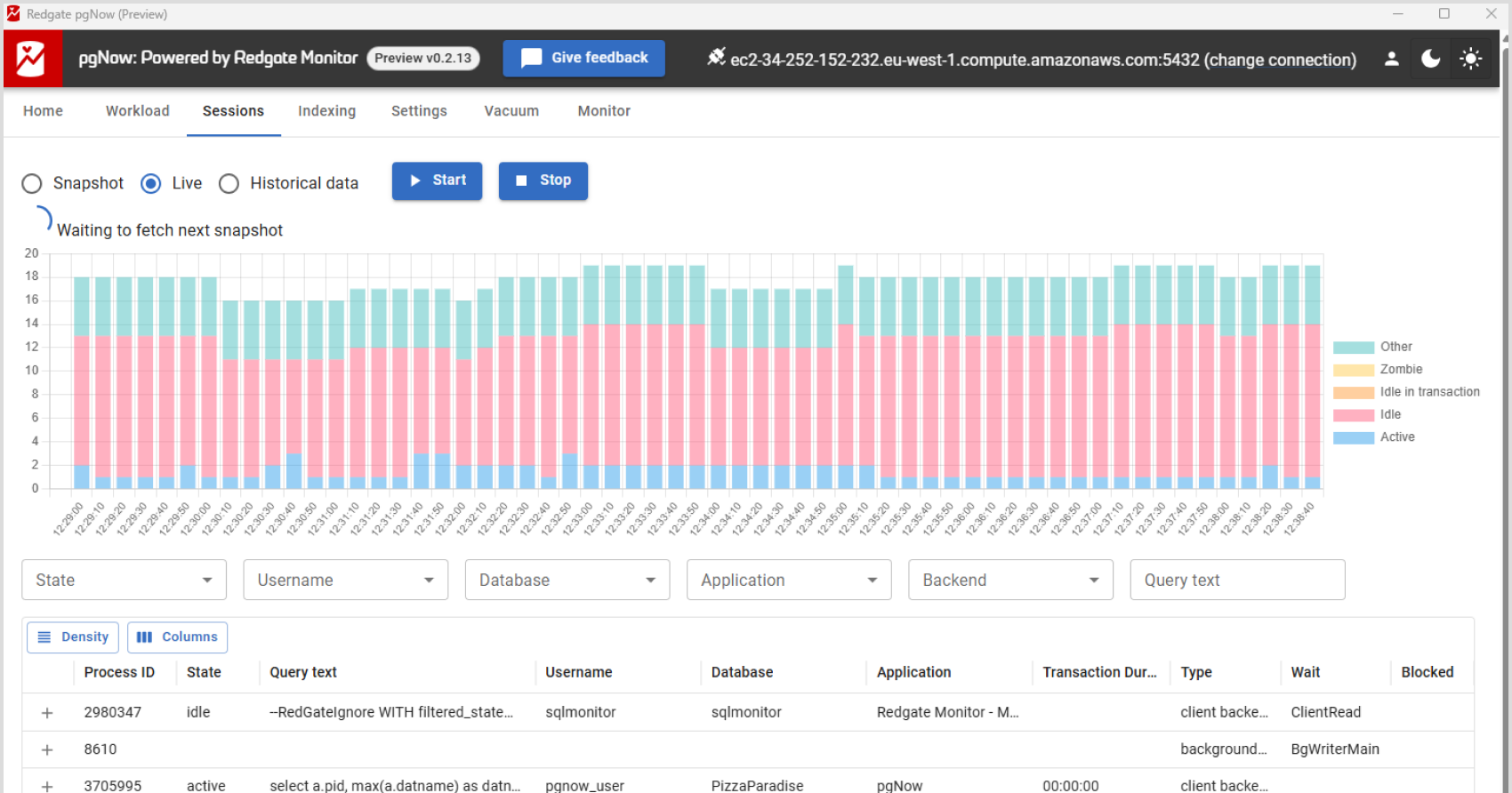Go to the Home tab
Viewport: 1512px width, 793px height.
click(x=43, y=111)
